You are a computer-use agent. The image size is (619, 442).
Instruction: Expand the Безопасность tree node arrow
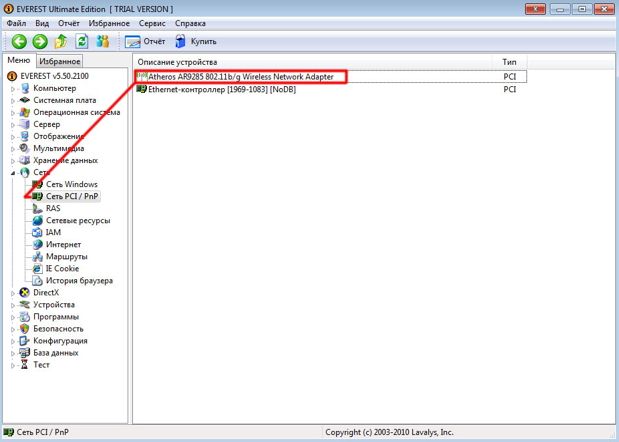coord(13,330)
